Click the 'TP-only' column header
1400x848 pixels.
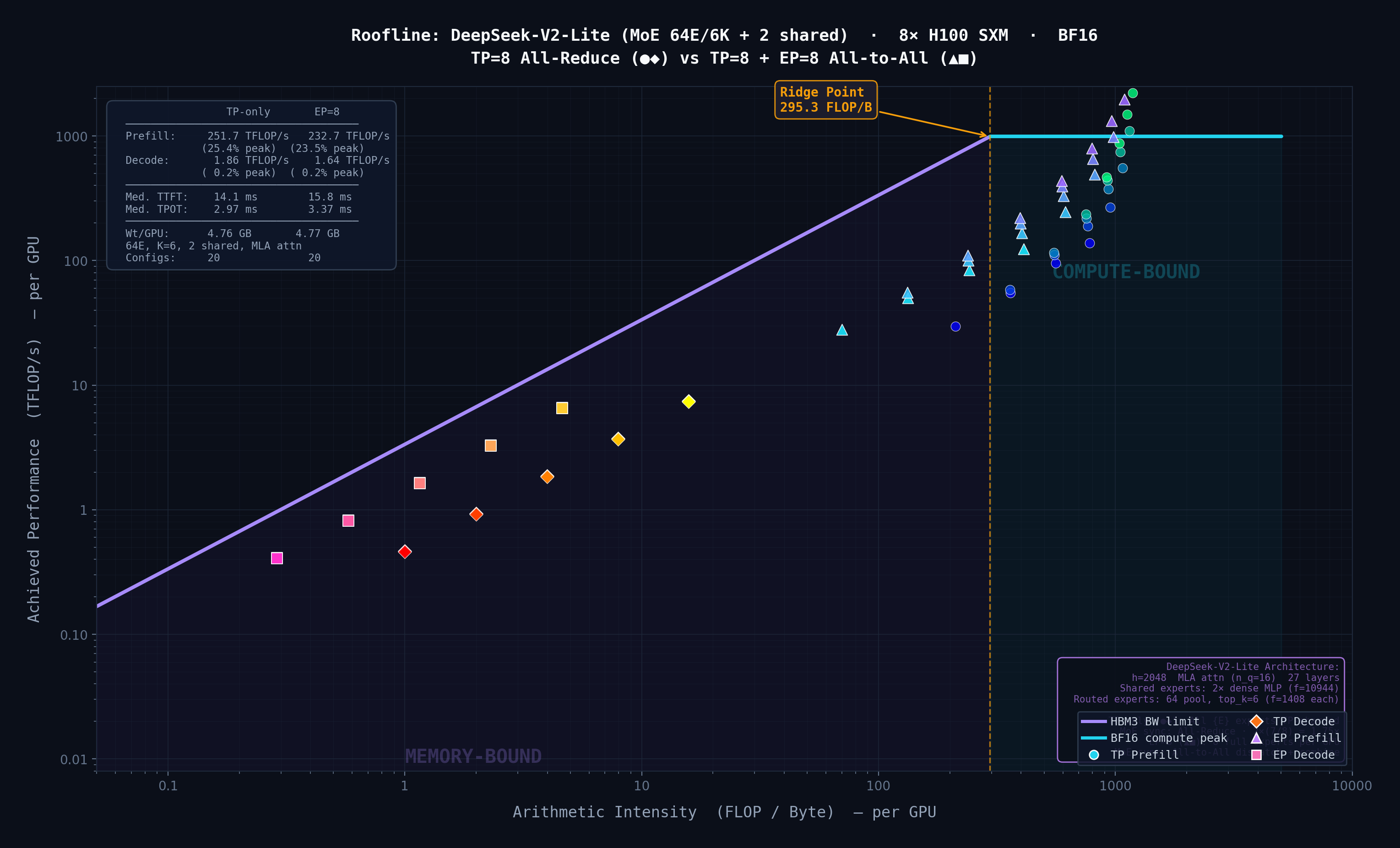[x=248, y=112]
